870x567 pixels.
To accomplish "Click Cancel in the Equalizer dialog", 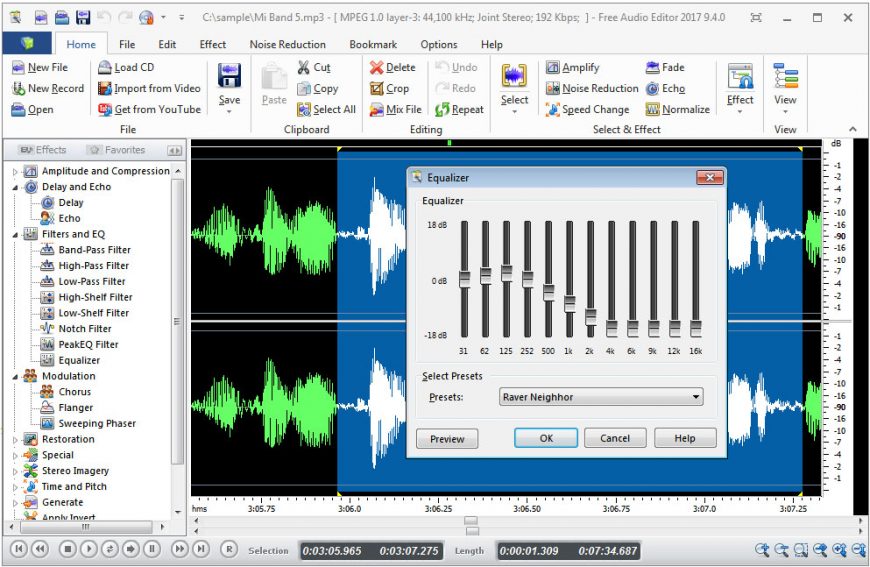I will point(615,438).
